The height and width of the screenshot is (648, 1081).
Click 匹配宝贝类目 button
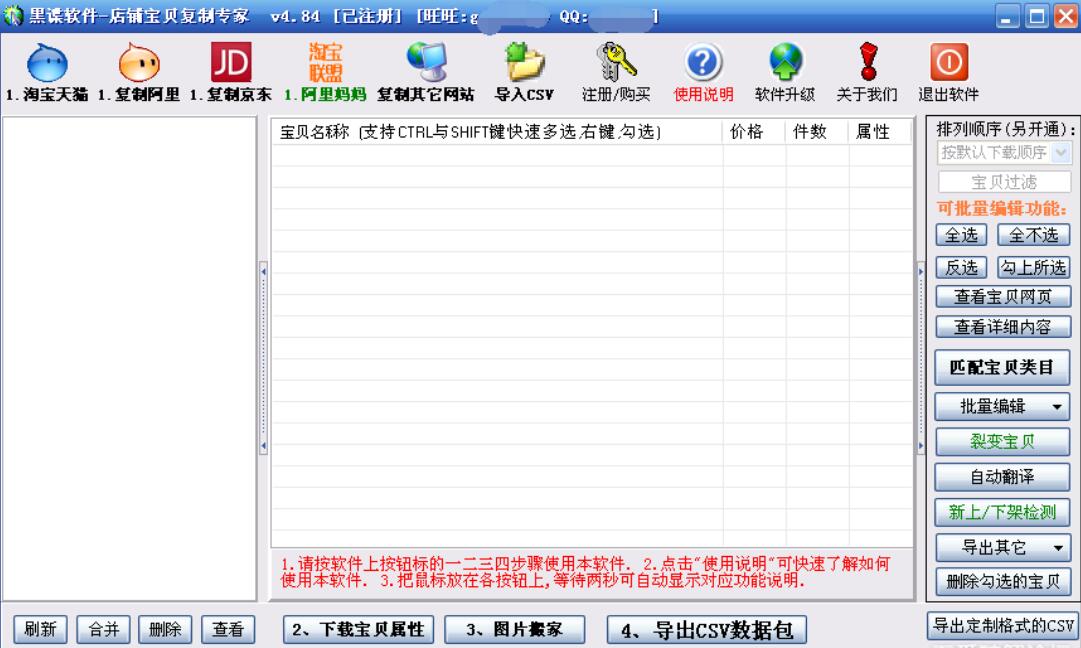tap(1002, 367)
